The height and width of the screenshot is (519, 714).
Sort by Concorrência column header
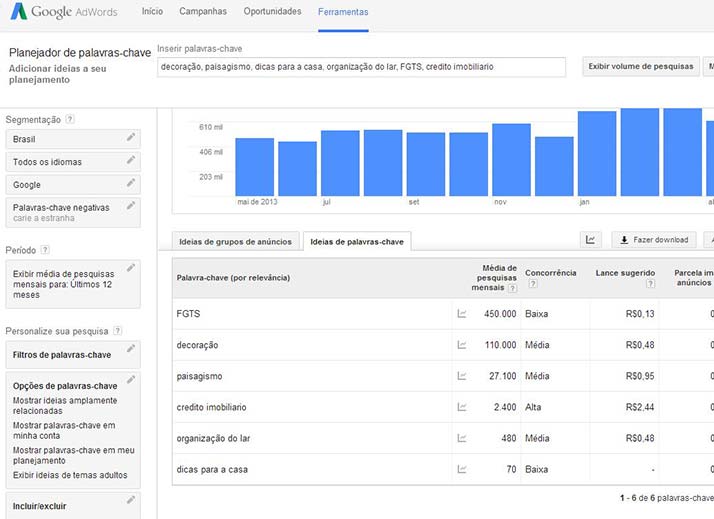551,273
